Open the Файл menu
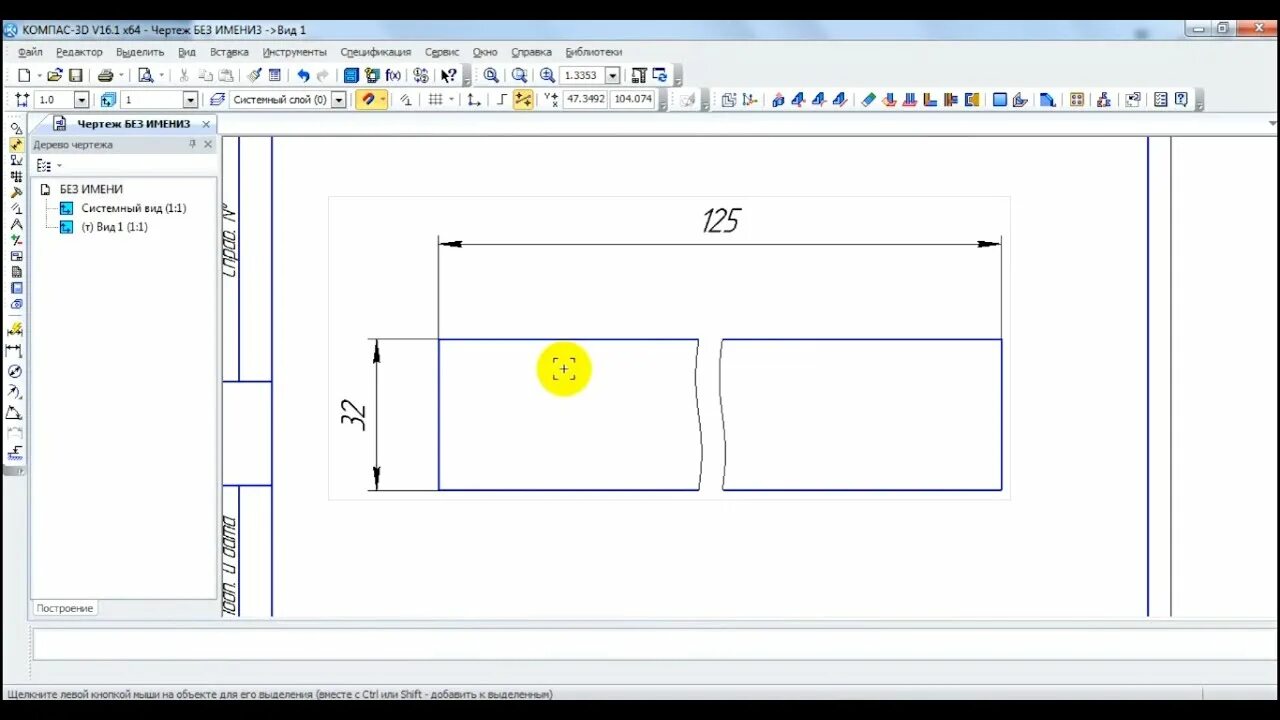 [30, 52]
